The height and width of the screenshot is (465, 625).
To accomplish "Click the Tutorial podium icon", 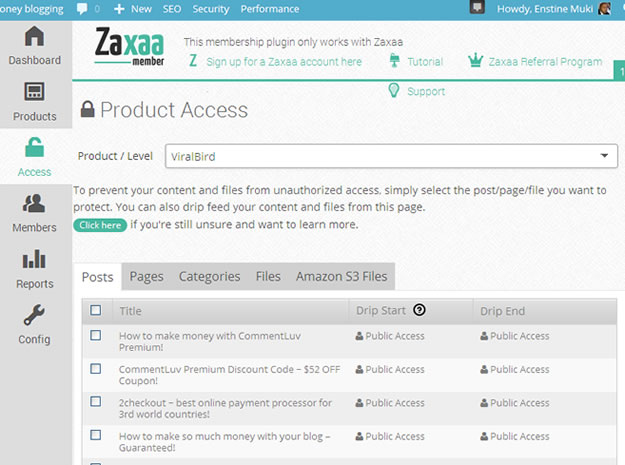I will [x=394, y=61].
